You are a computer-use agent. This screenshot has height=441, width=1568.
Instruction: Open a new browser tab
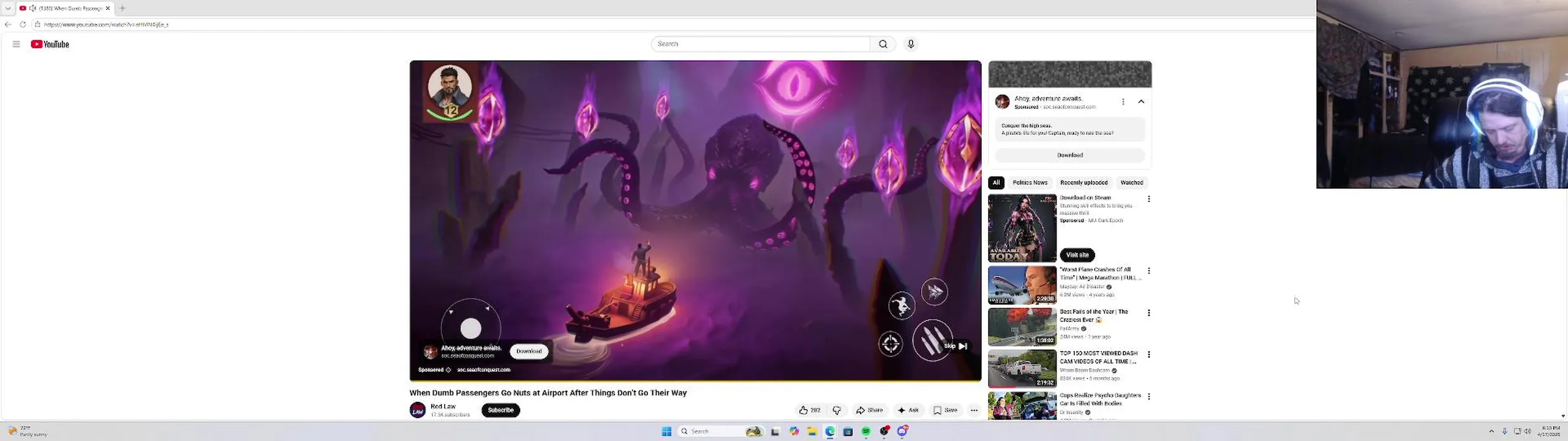click(123, 8)
